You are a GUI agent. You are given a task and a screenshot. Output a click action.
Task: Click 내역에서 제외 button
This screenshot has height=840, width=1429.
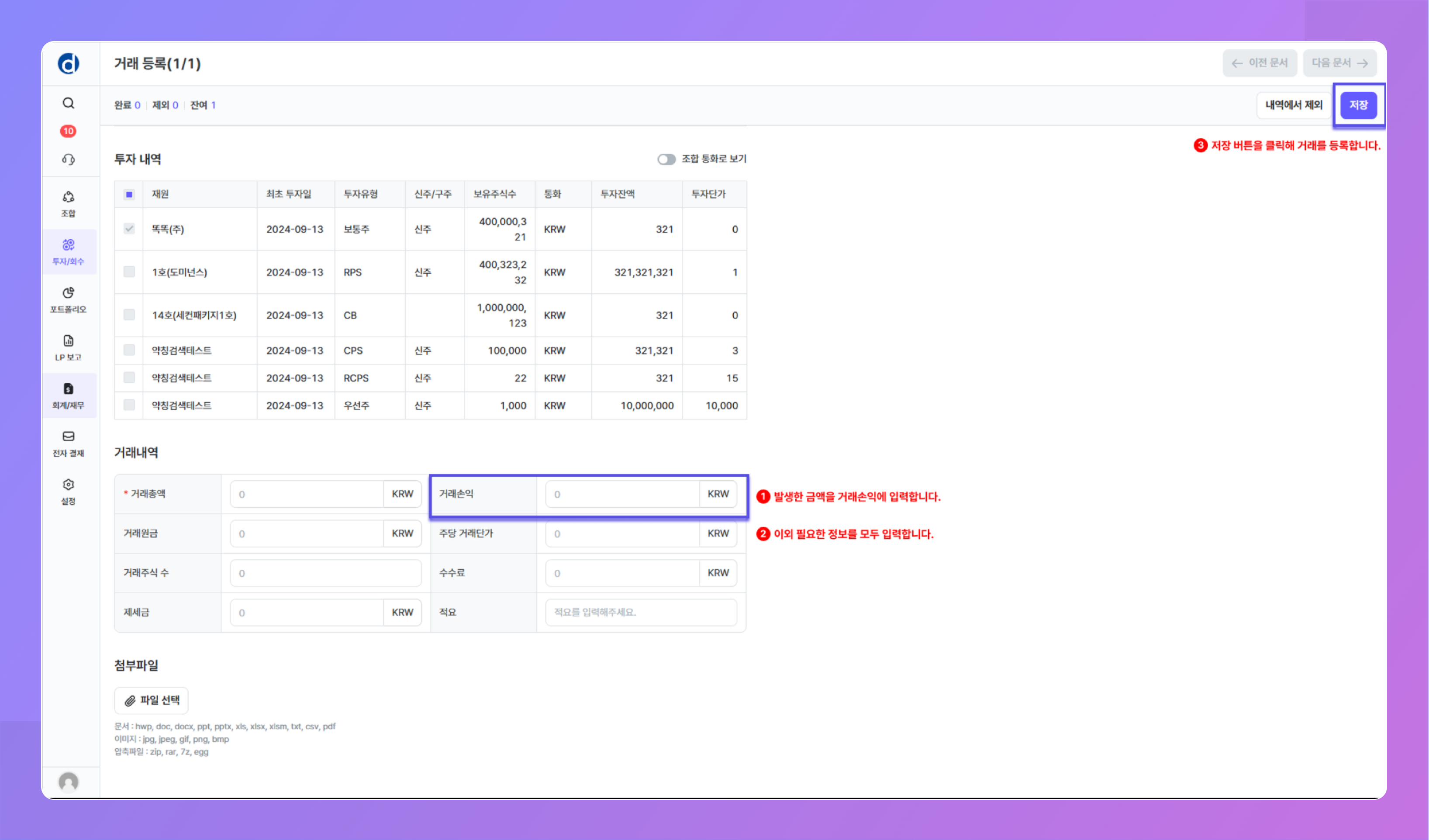coord(1294,105)
